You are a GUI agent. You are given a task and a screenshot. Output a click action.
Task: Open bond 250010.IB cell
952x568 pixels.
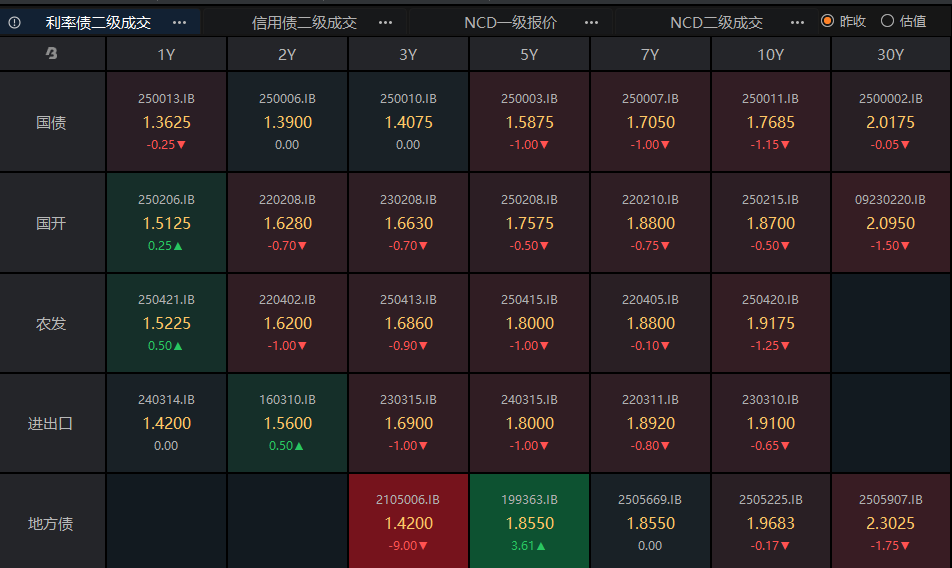click(408, 121)
